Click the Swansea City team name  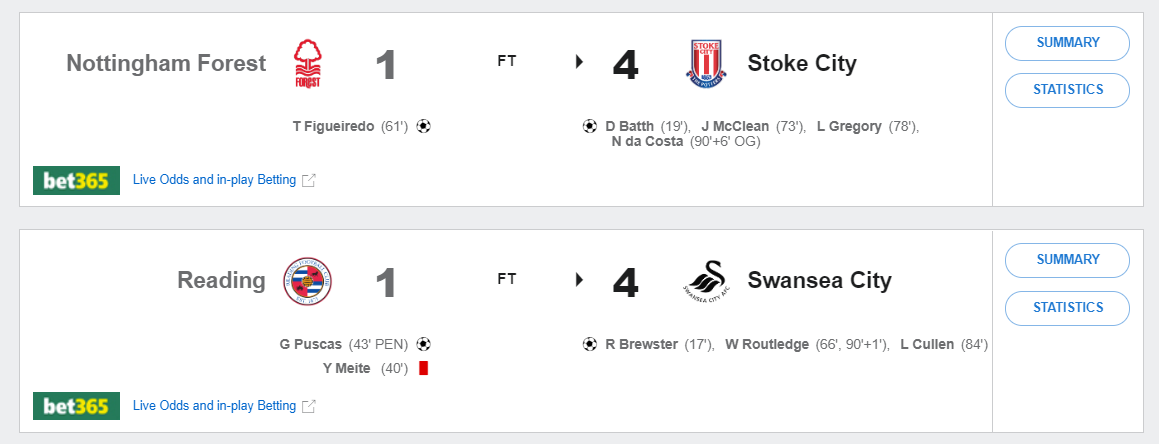(819, 281)
